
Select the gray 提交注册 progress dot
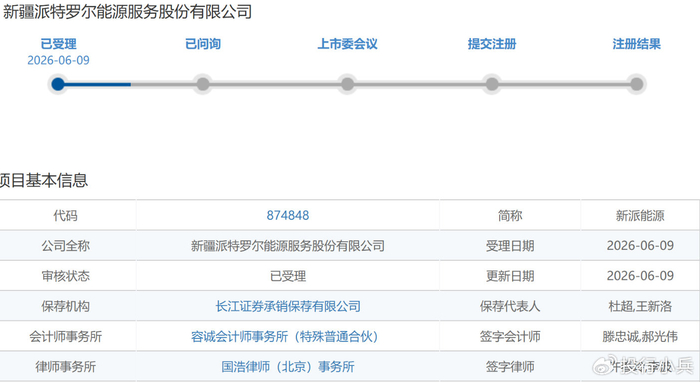[492, 84]
